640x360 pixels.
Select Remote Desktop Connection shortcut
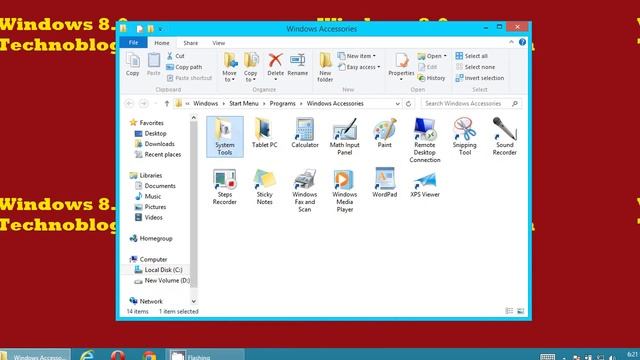click(424, 140)
